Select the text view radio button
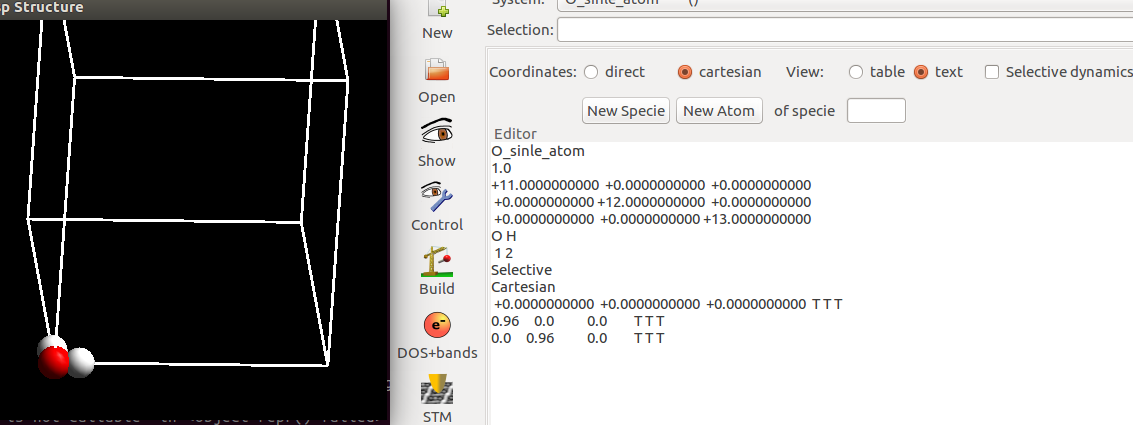Screen dimensions: 1133x425 [921, 72]
